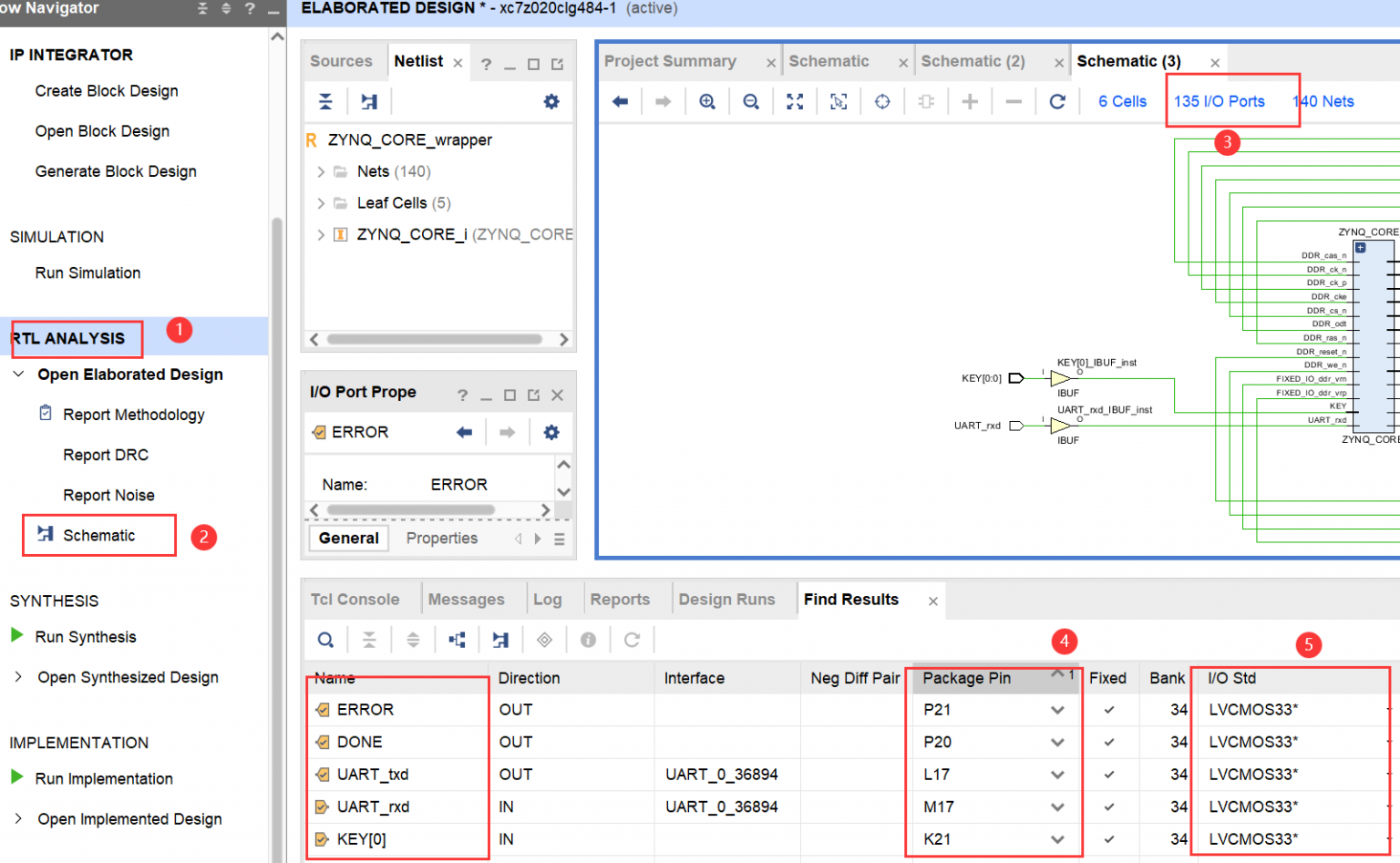Click Run Synthesis in Flow Navigator
1400x863 pixels.
(x=86, y=637)
